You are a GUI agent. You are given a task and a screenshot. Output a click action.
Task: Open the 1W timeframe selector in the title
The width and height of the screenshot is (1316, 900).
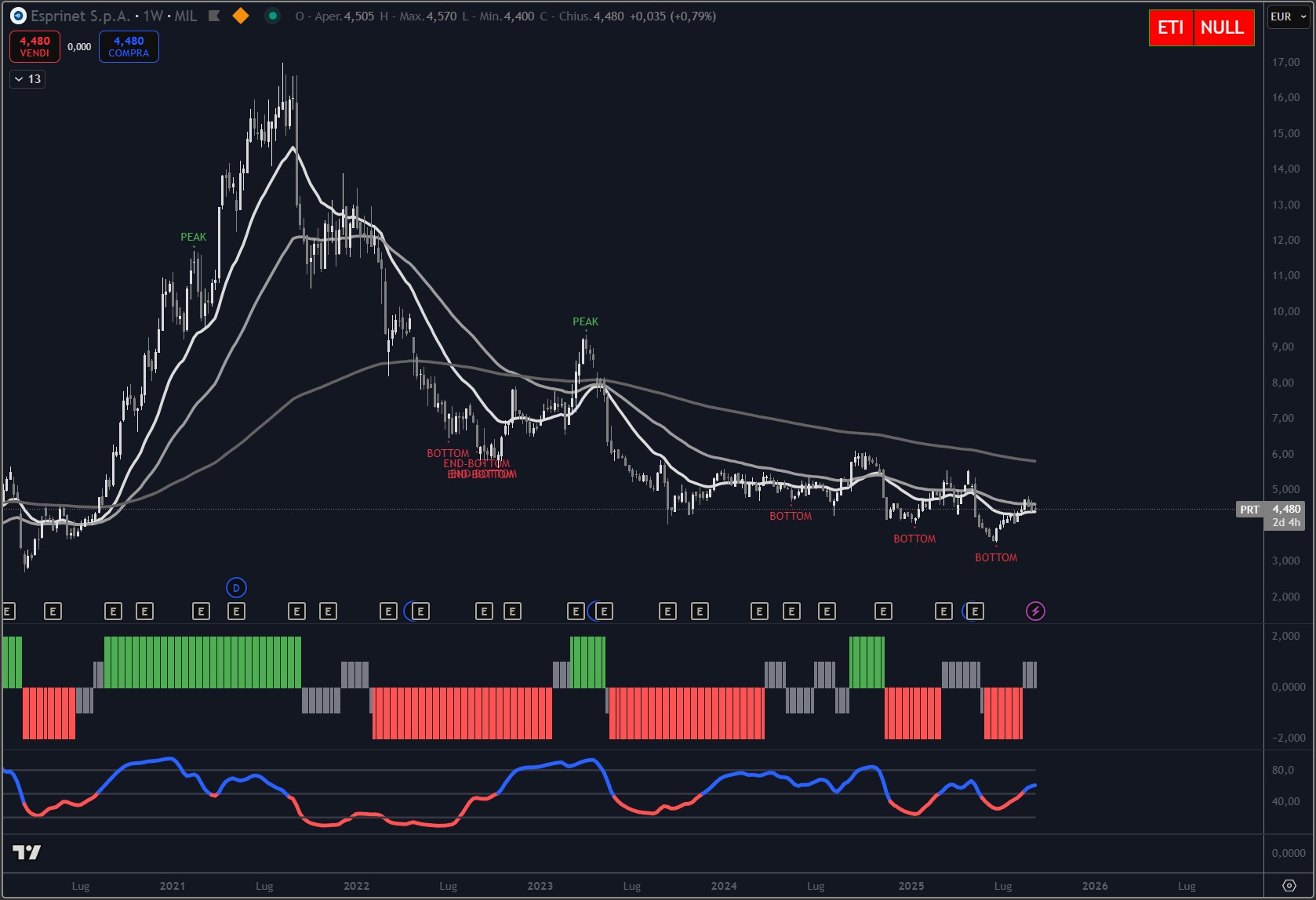click(153, 16)
